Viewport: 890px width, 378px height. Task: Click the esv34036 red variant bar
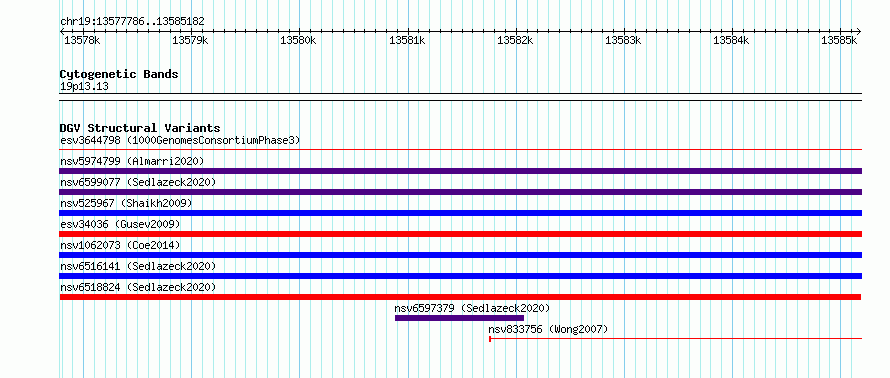(x=460, y=234)
